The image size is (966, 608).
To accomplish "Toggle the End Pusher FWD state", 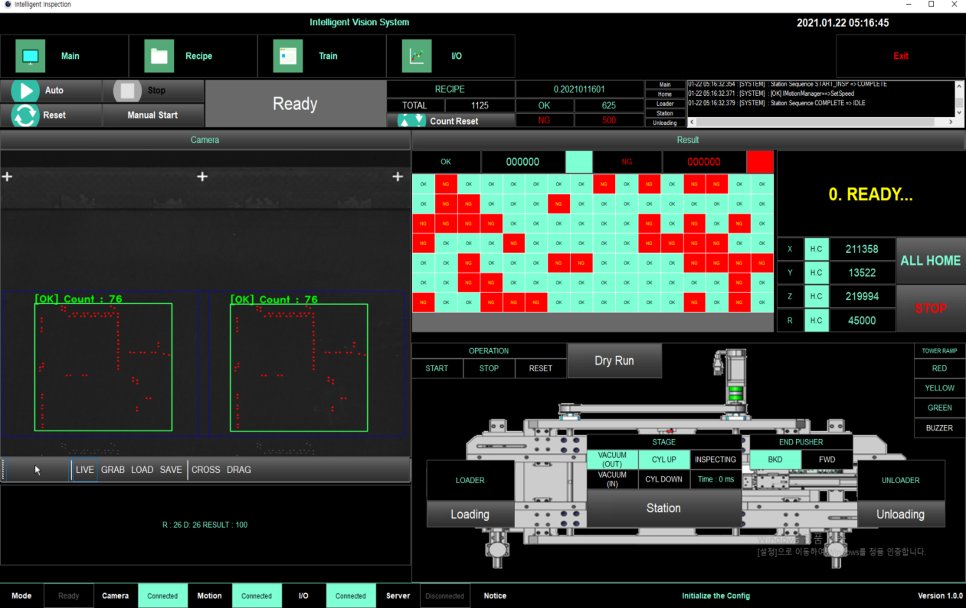I will [827, 460].
